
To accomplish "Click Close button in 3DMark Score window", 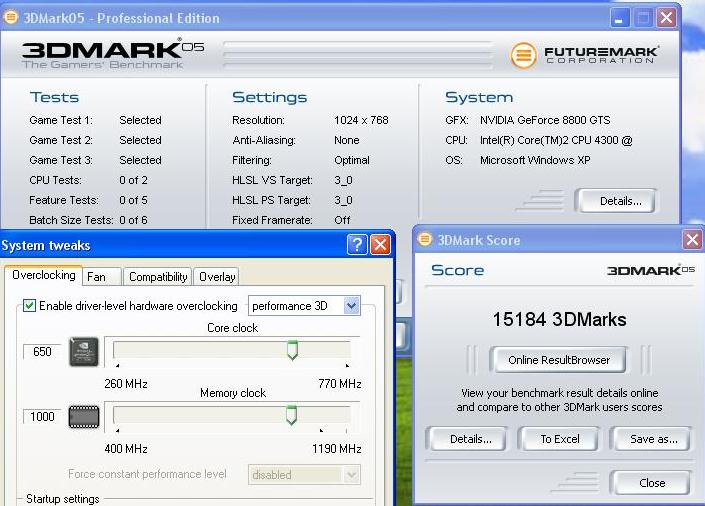I will (652, 483).
